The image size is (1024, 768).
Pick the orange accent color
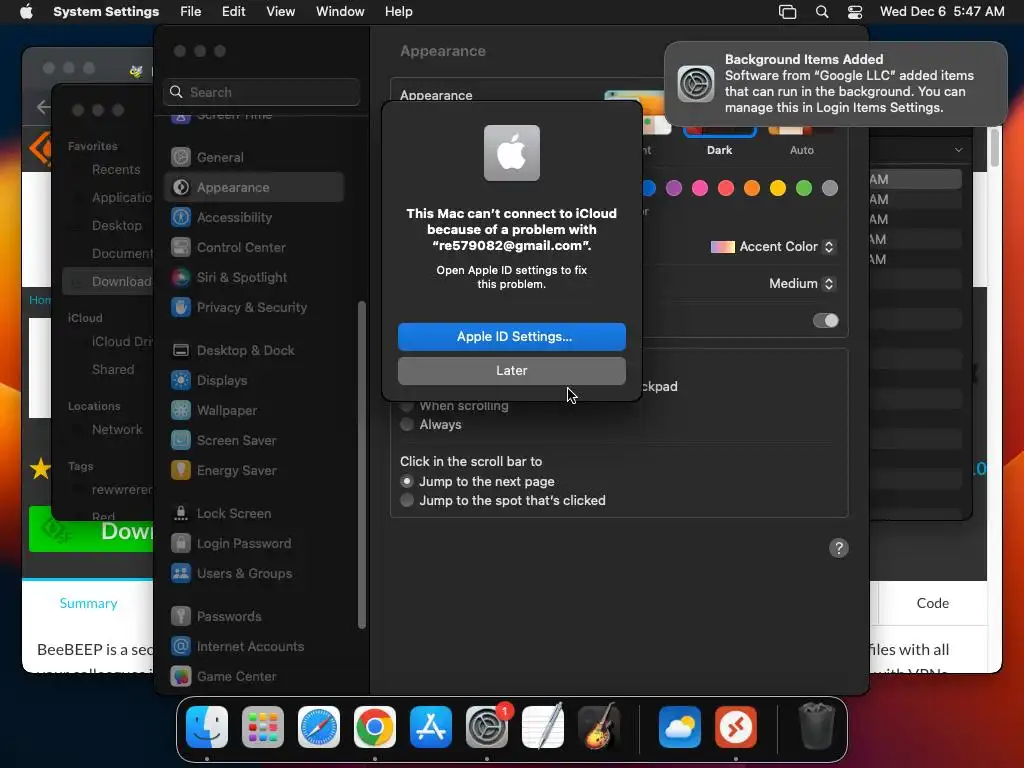pyautogui.click(x=752, y=188)
